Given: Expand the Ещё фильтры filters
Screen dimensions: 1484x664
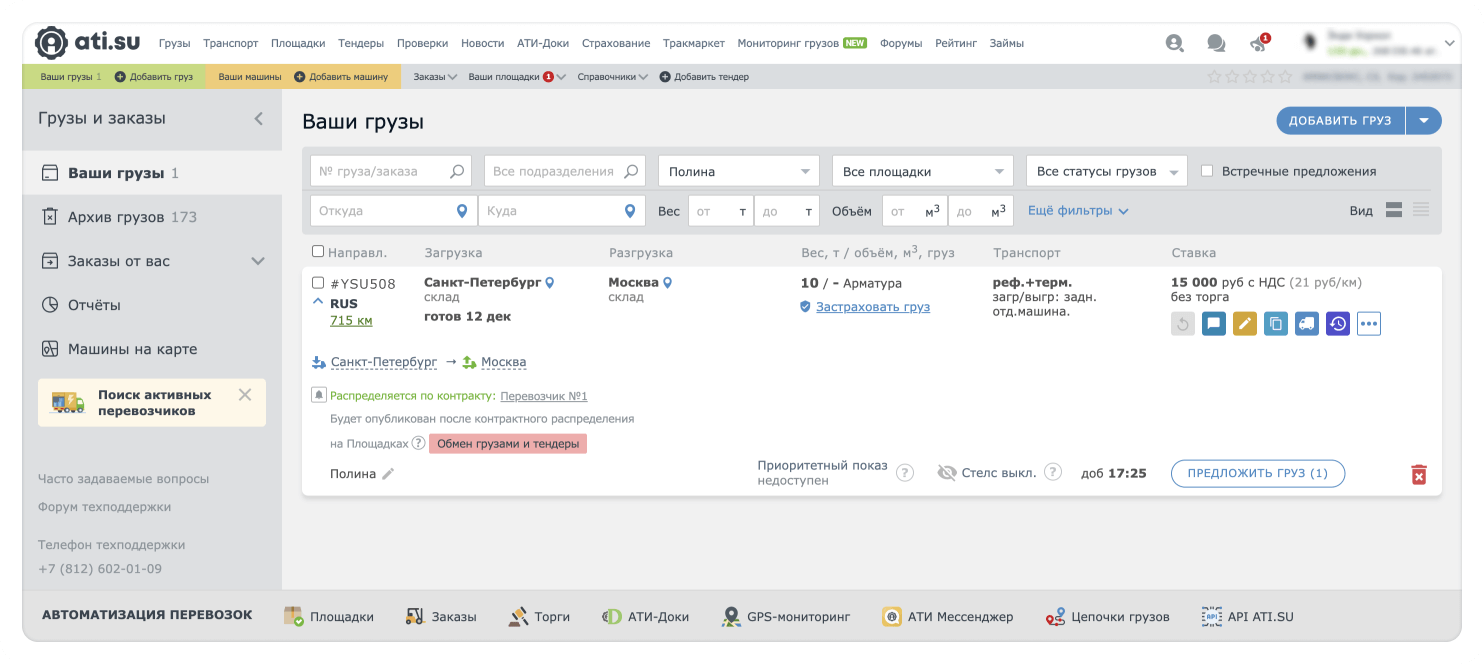Looking at the screenshot, I should click(x=1077, y=211).
